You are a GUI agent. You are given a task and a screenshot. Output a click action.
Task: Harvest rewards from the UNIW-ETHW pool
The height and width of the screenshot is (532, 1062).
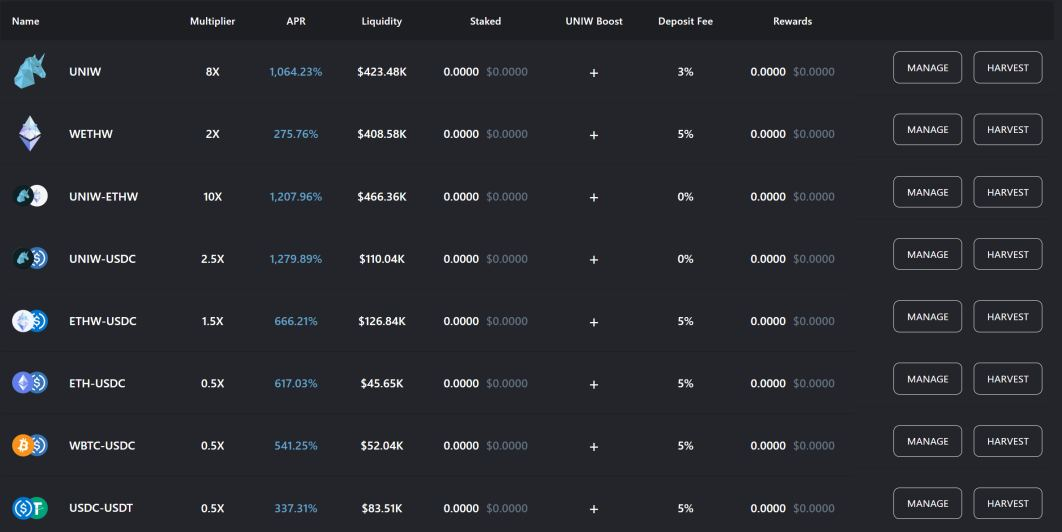pyautogui.click(x=1008, y=192)
